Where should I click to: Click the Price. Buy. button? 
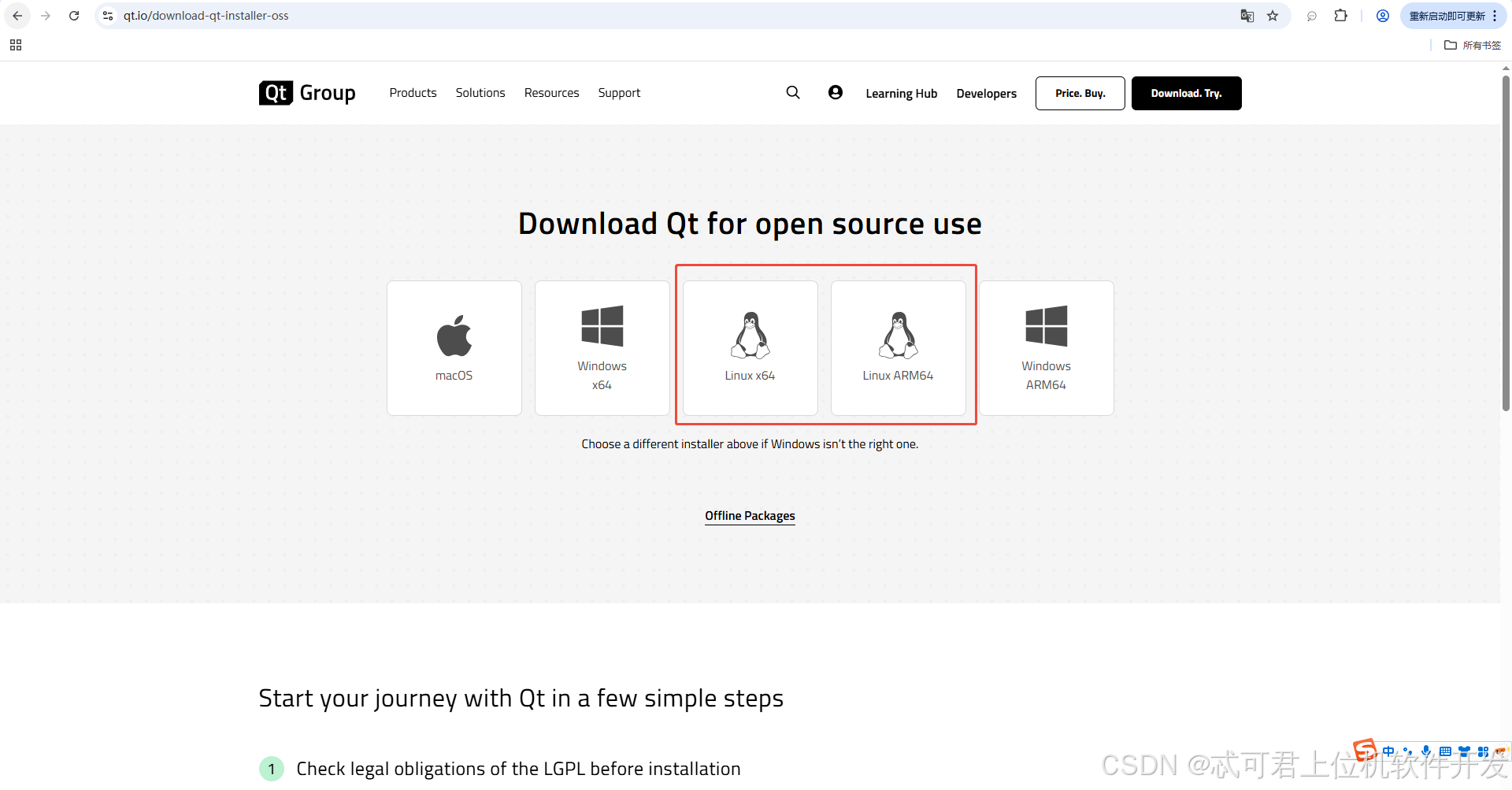coord(1080,93)
